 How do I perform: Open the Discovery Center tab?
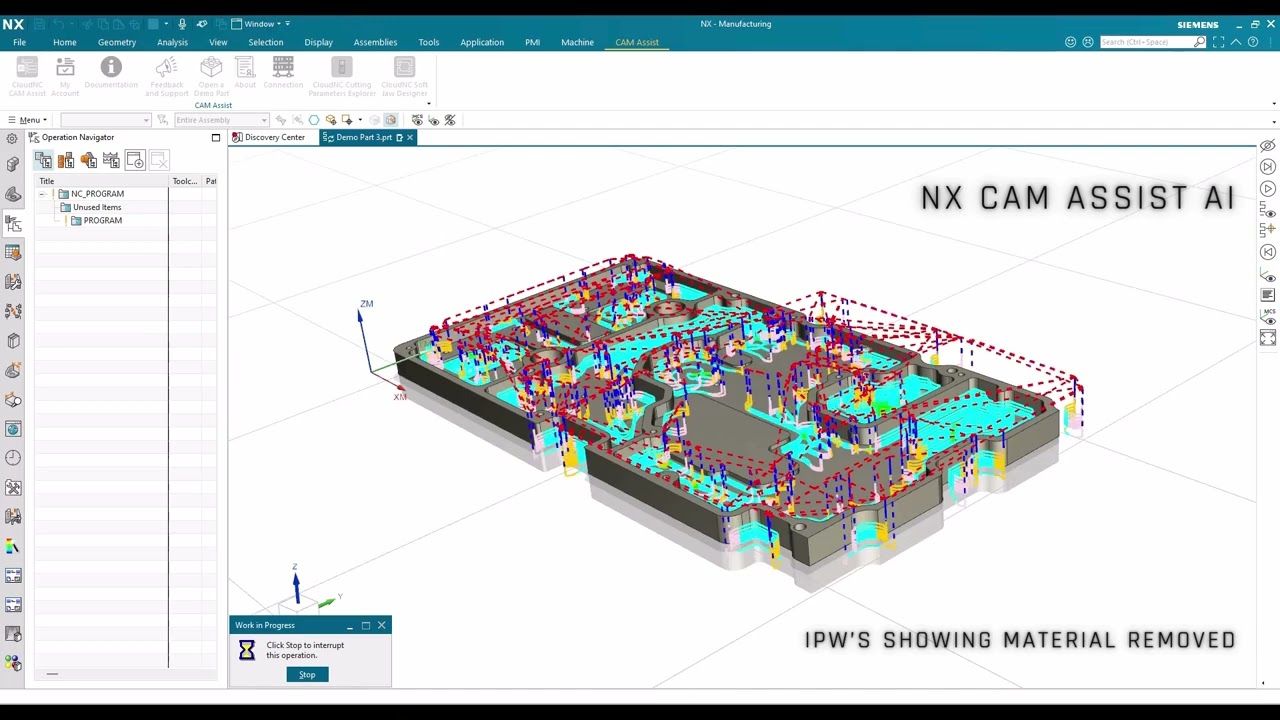point(269,137)
